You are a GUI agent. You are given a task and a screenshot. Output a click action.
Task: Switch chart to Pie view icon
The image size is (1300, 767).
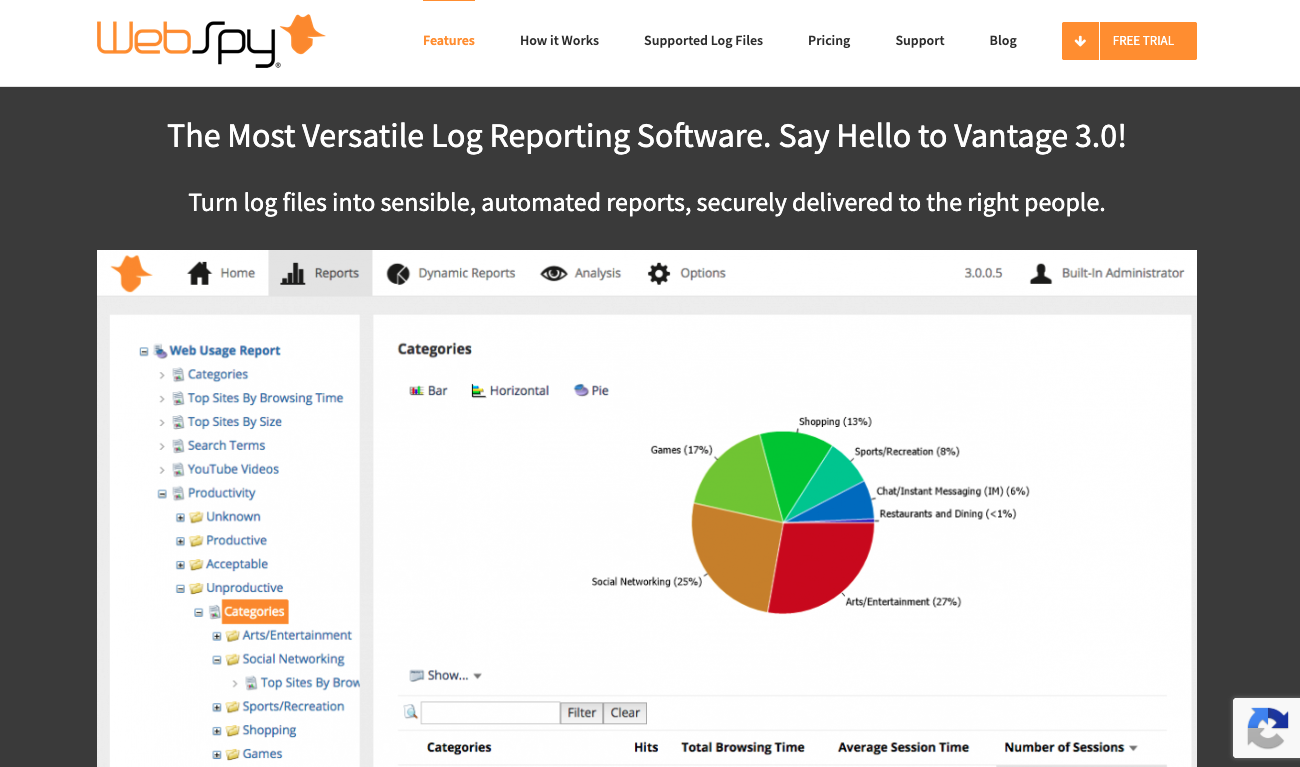point(581,391)
